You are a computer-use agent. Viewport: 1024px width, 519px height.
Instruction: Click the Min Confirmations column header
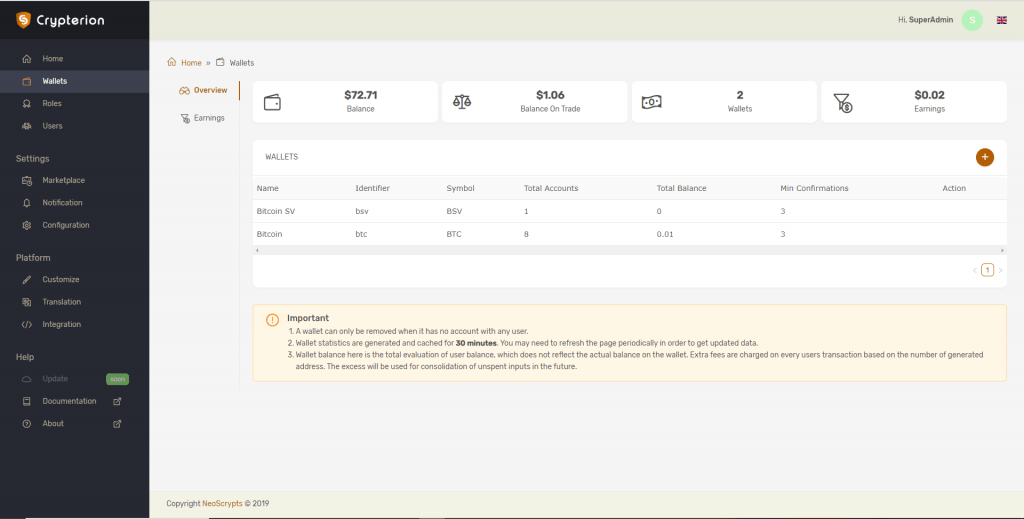click(814, 188)
